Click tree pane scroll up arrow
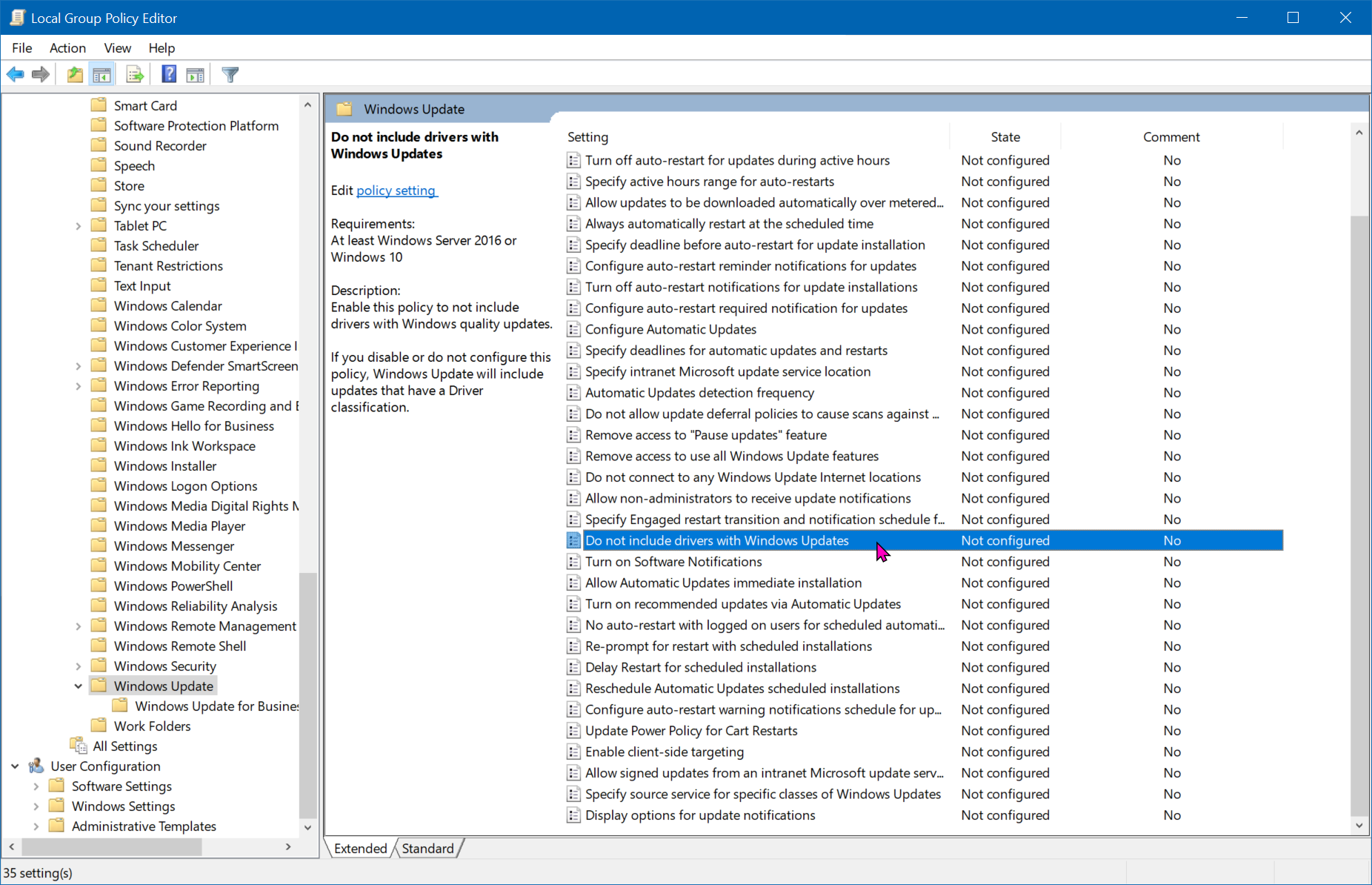 pyautogui.click(x=308, y=105)
